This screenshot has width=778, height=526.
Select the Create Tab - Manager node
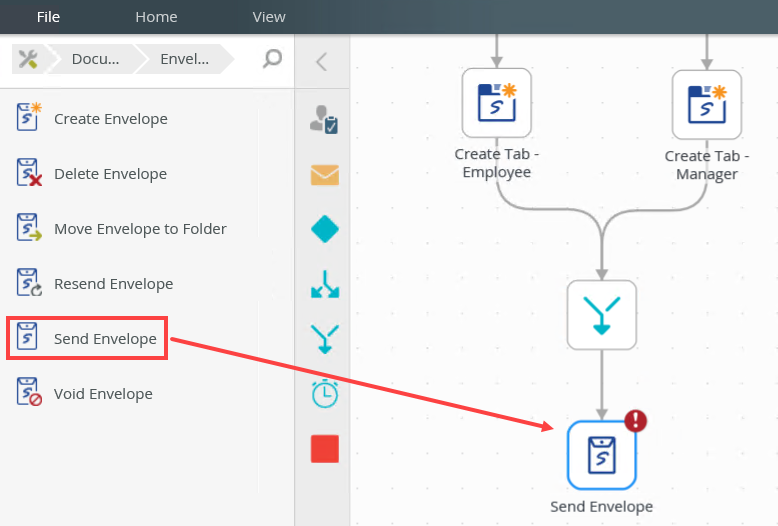(707, 105)
